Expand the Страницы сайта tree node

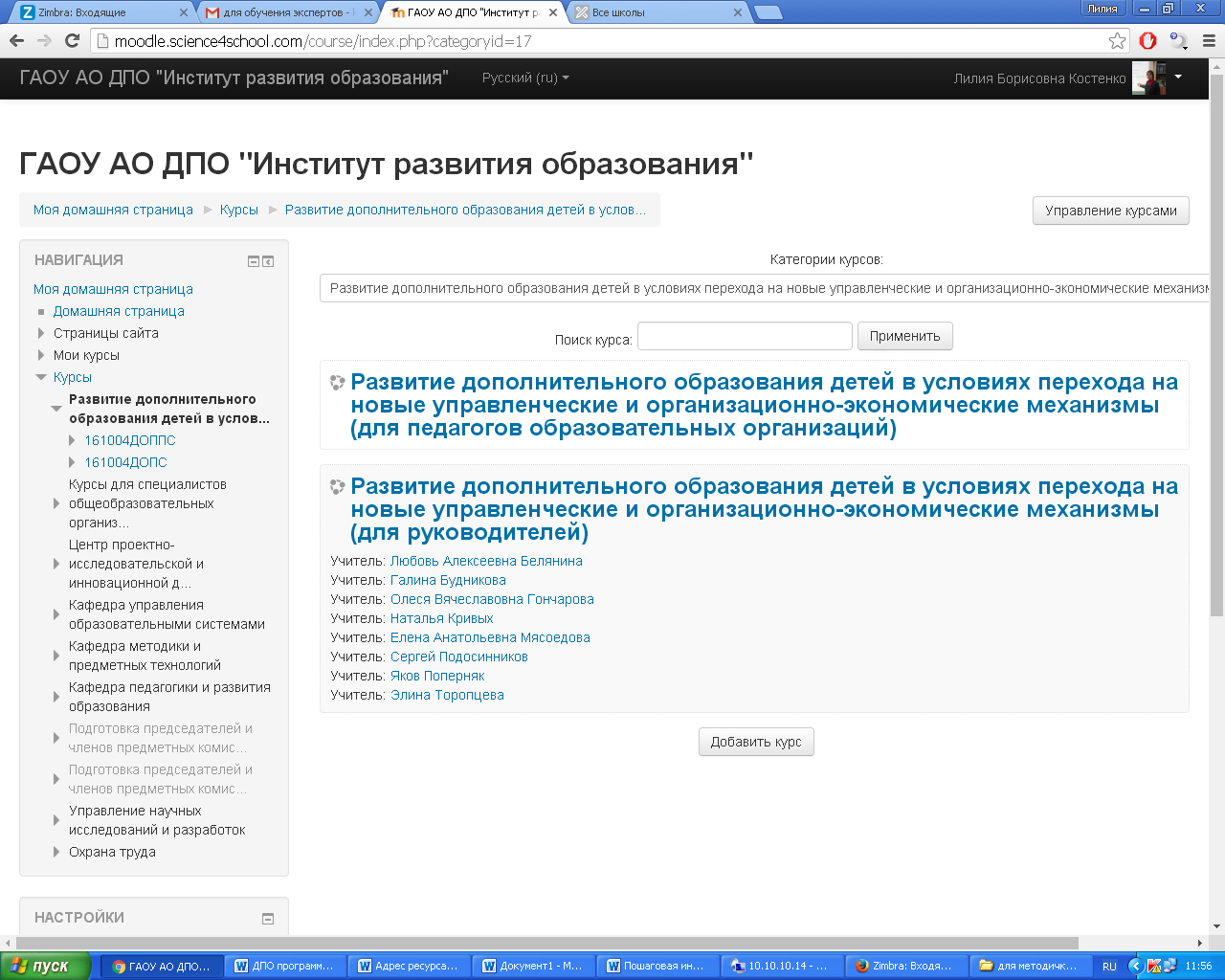(41, 333)
